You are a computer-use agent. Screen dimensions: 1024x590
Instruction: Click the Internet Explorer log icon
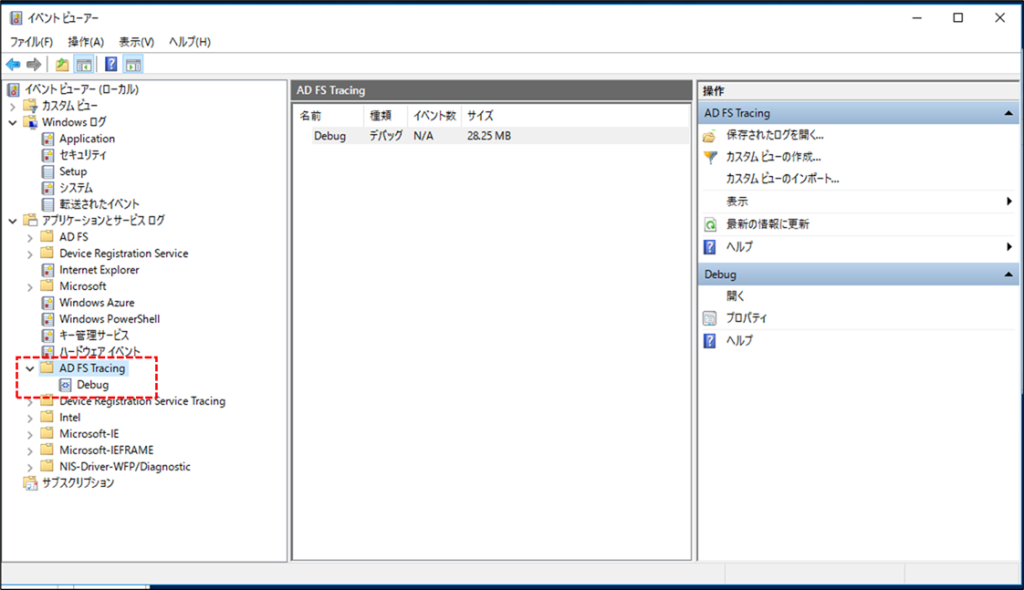point(48,270)
